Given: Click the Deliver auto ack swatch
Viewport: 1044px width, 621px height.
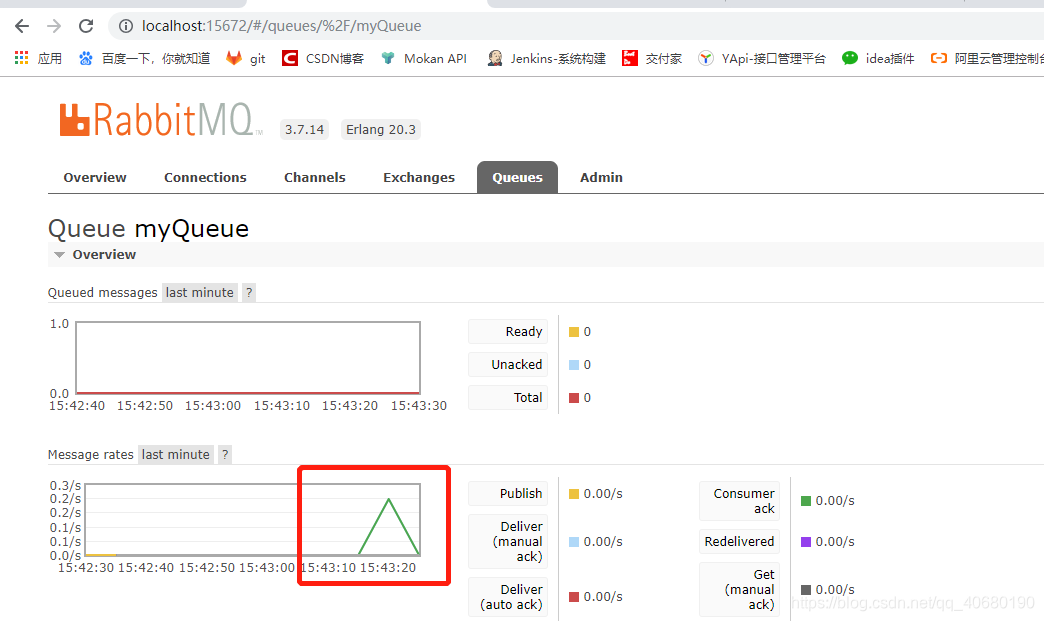Looking at the screenshot, I should click(574, 597).
